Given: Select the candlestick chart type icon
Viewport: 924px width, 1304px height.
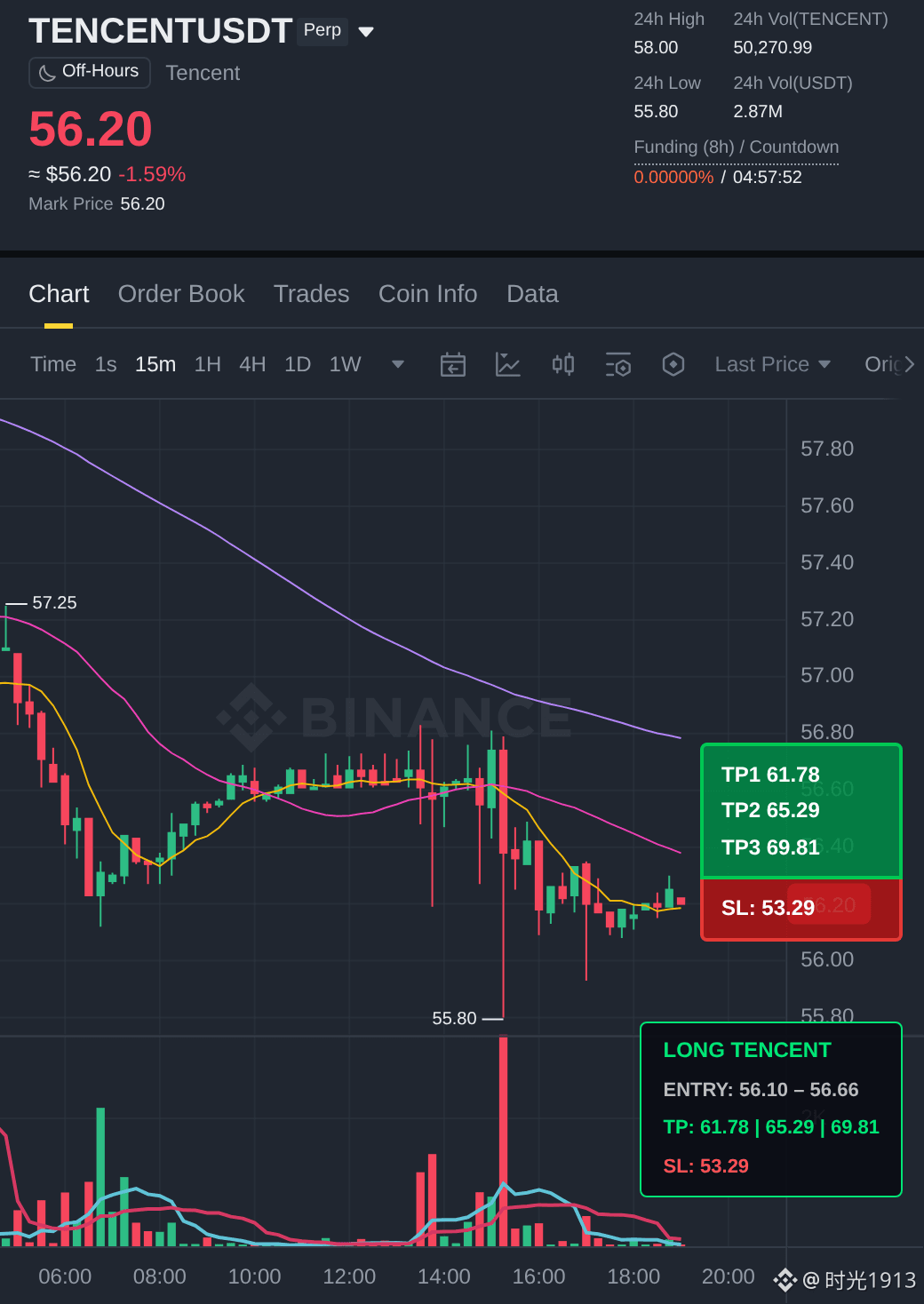Looking at the screenshot, I should click(x=563, y=364).
